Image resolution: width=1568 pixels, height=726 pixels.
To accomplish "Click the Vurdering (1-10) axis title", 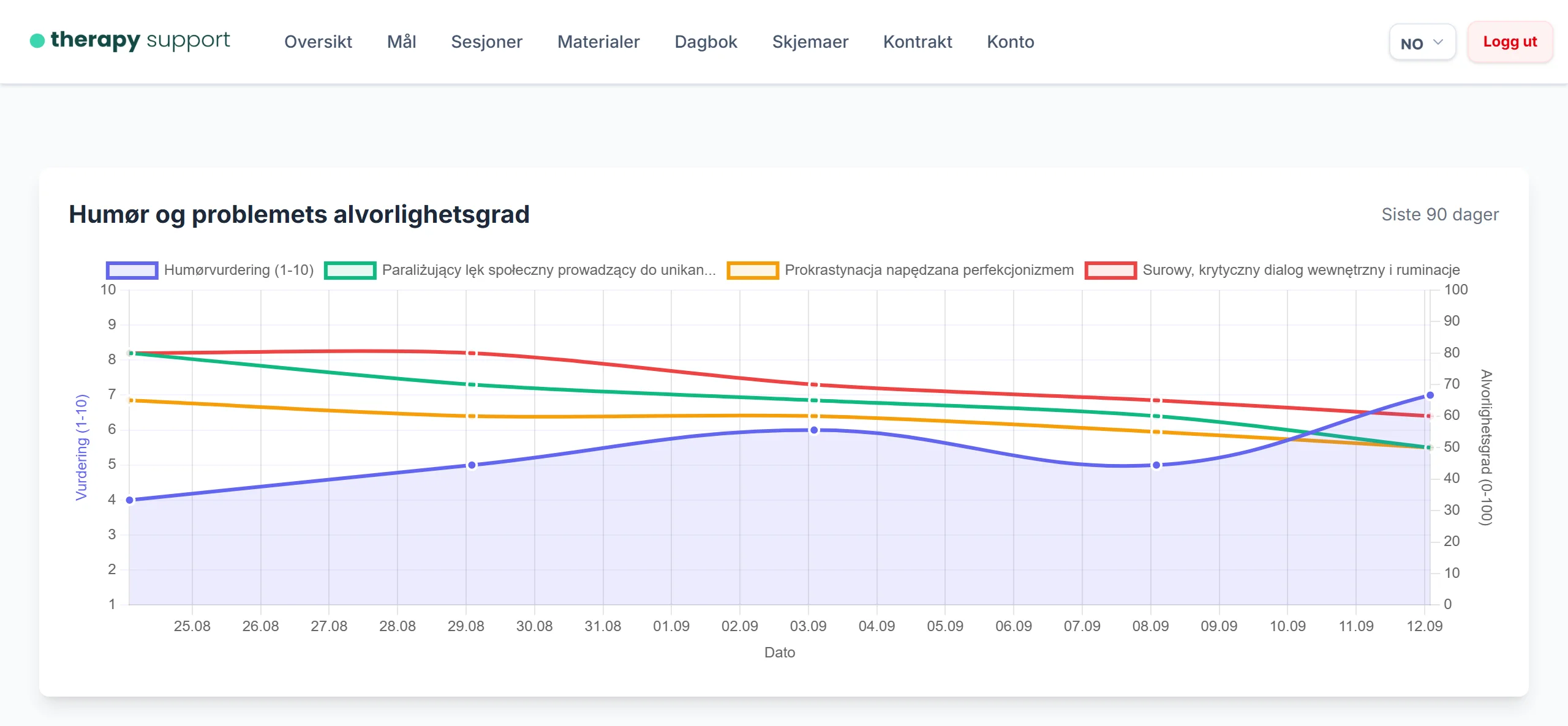I will [x=81, y=447].
